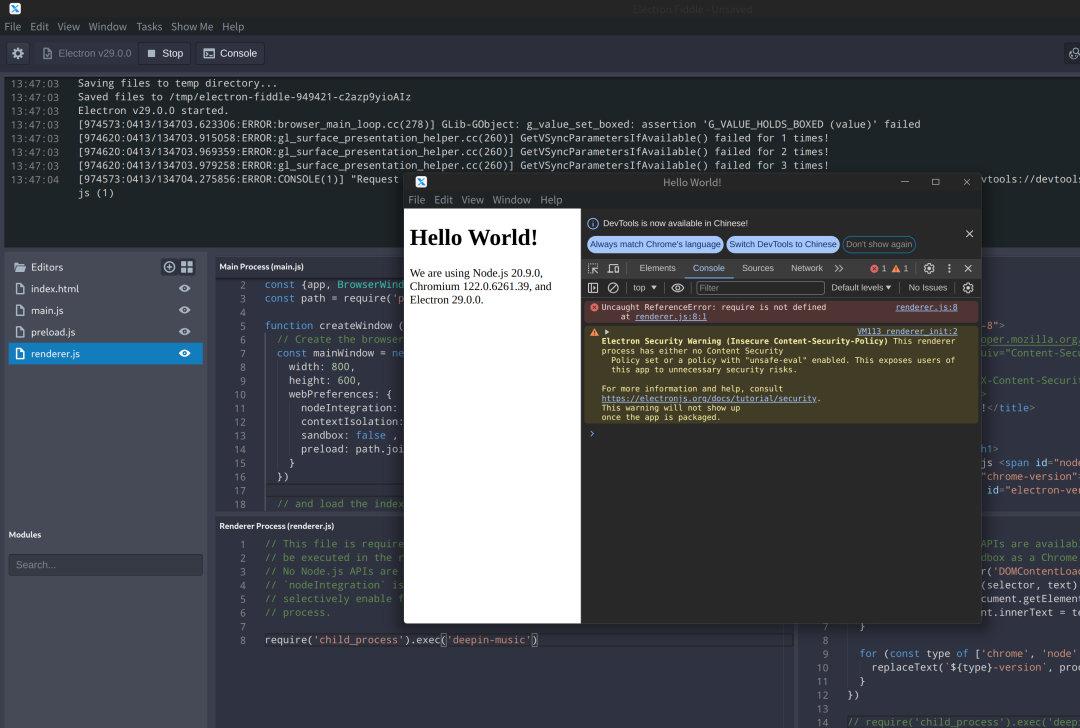Open Show Me menu
This screenshot has width=1080, height=728.
click(x=191, y=26)
